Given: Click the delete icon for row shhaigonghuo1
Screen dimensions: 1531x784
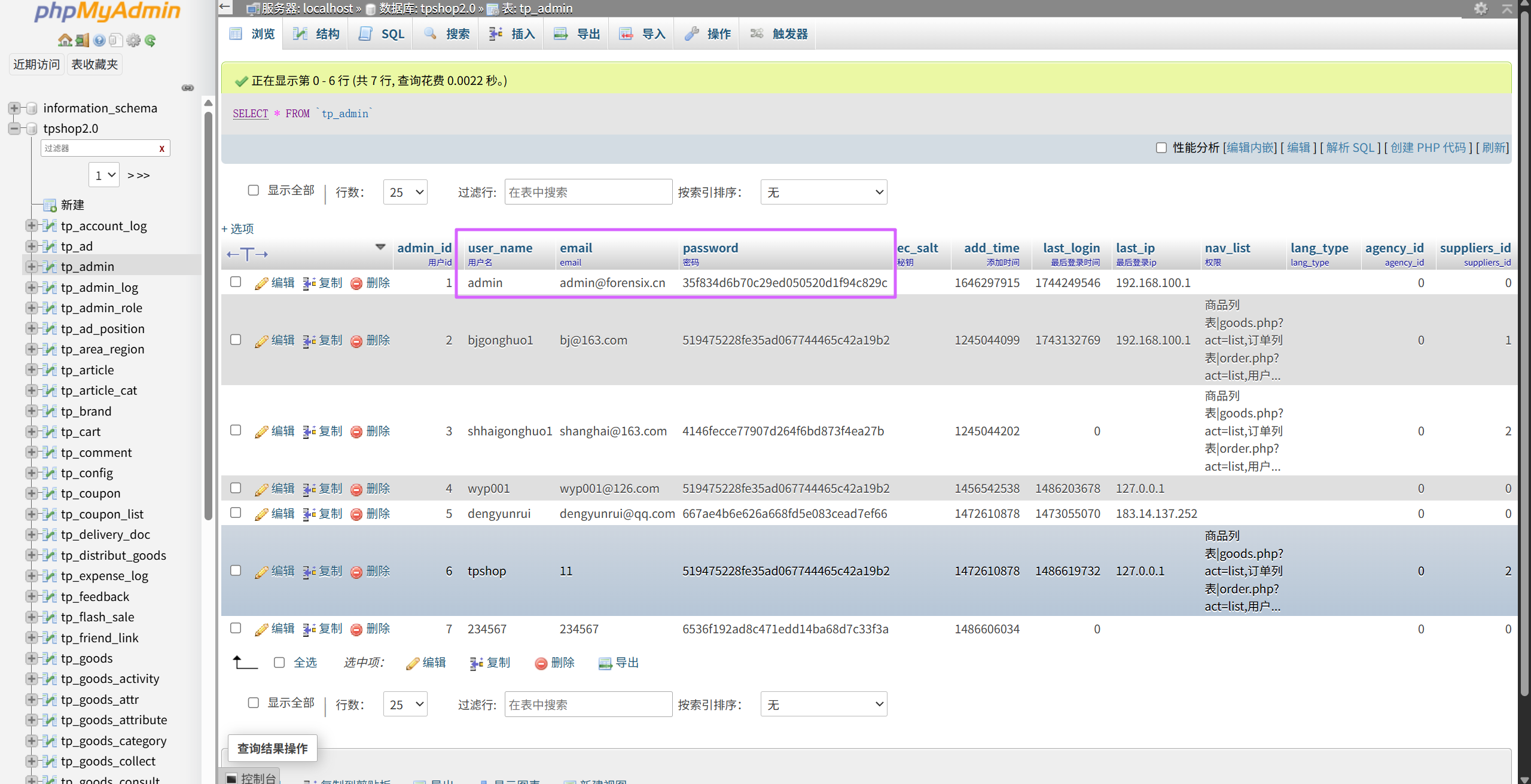Looking at the screenshot, I should click(356, 432).
